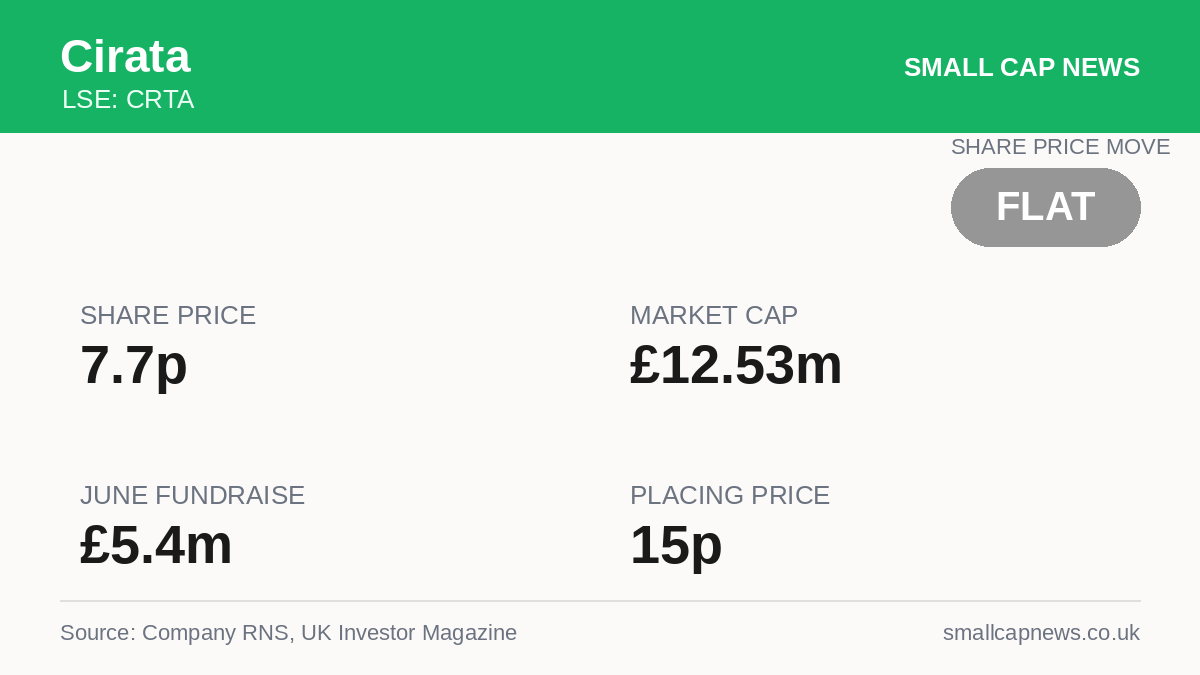The width and height of the screenshot is (1200, 675).
Task: Click the JUNE FUNDRAISE label
Action: click(192, 495)
